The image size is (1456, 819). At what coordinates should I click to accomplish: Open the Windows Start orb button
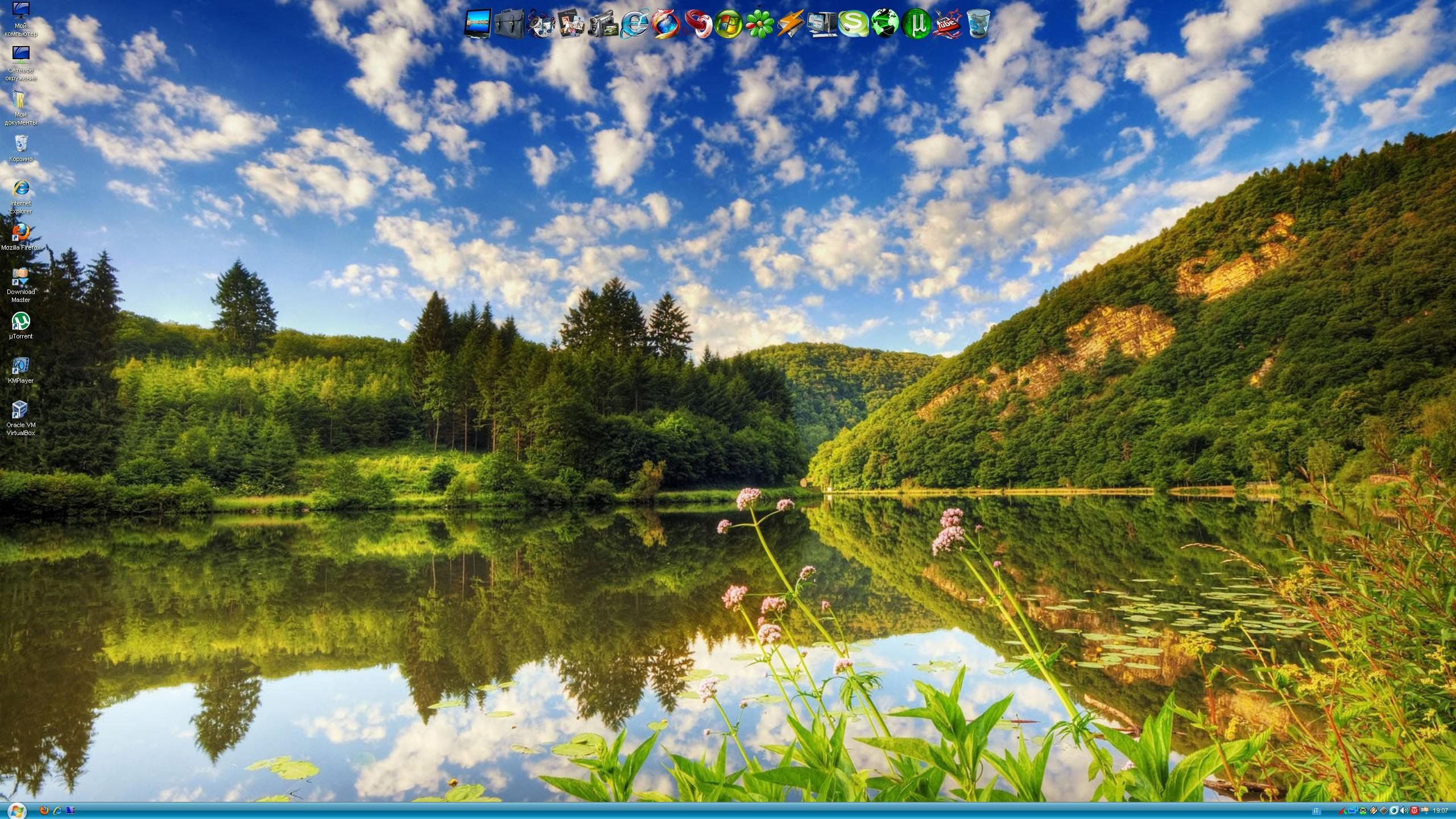click(x=17, y=810)
